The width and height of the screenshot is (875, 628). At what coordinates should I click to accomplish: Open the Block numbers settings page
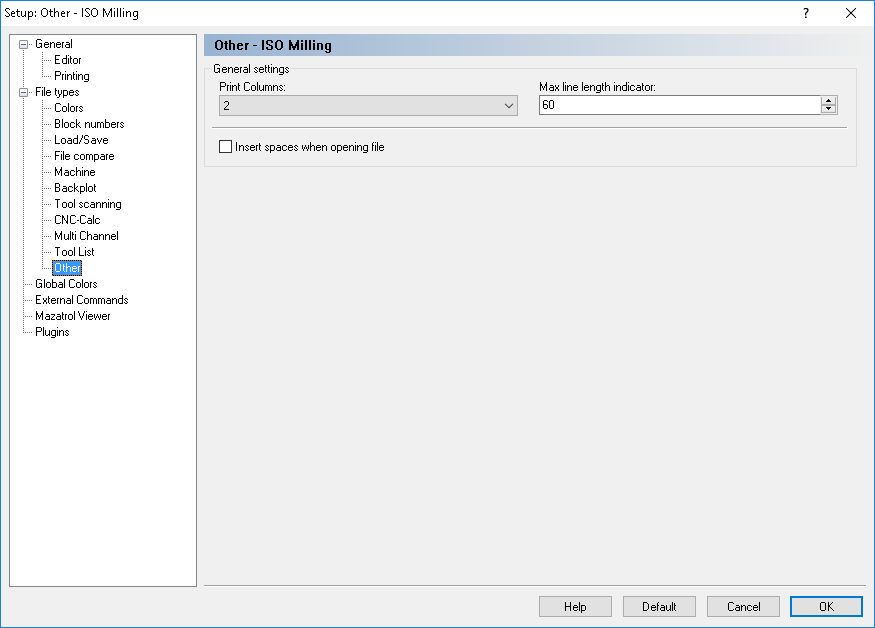point(89,124)
